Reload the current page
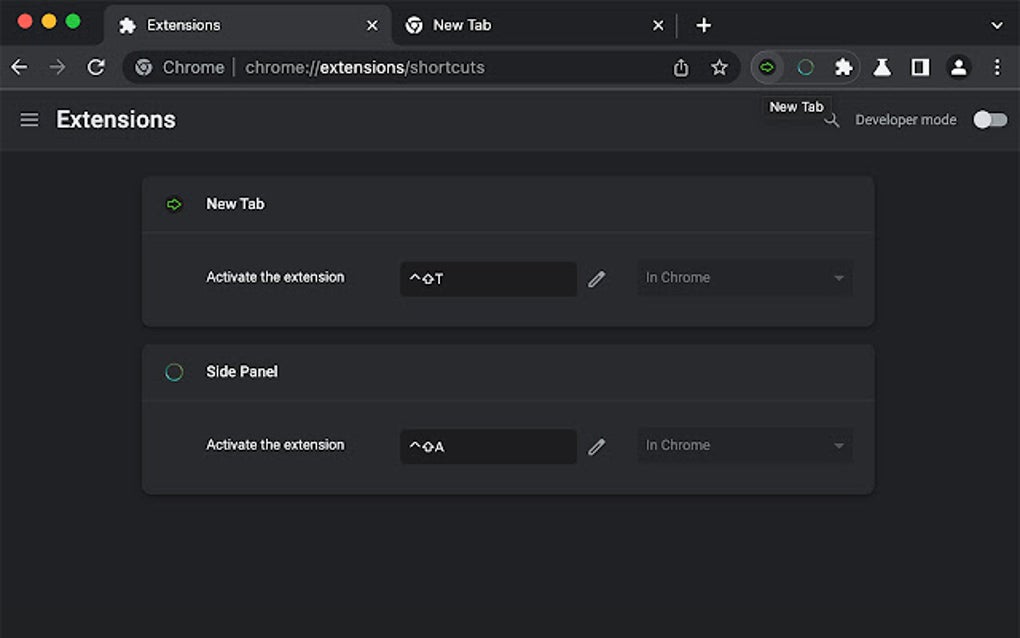This screenshot has height=638, width=1020. coord(96,67)
